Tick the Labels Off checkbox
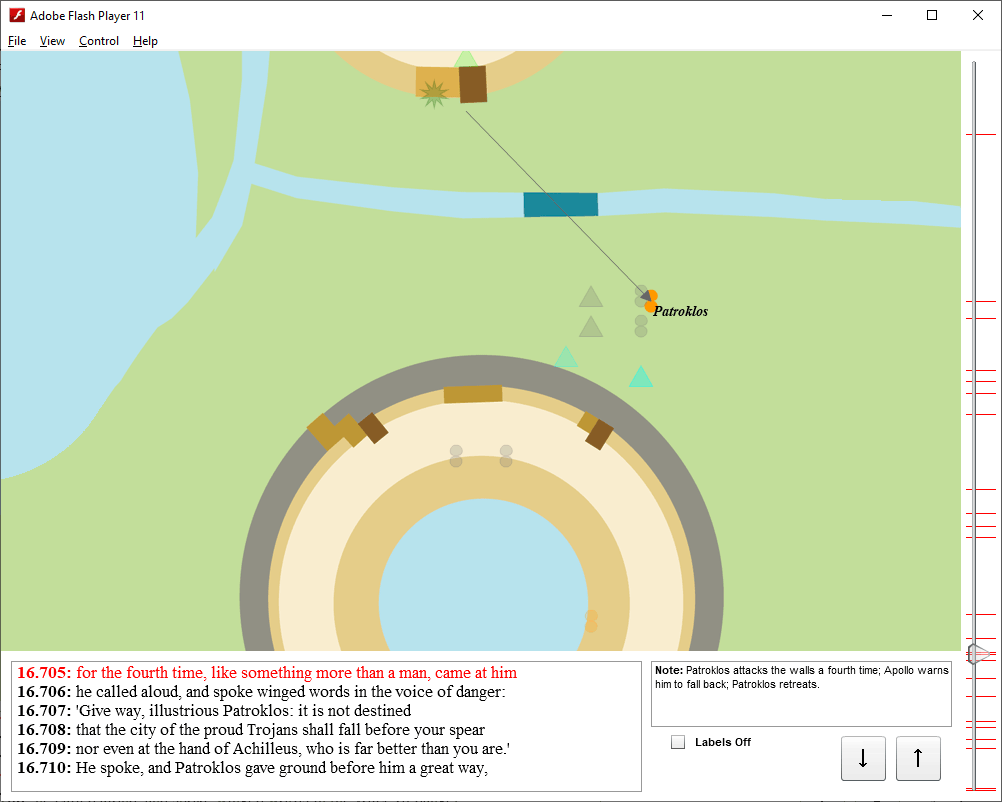This screenshot has width=1002, height=802. 678,742
